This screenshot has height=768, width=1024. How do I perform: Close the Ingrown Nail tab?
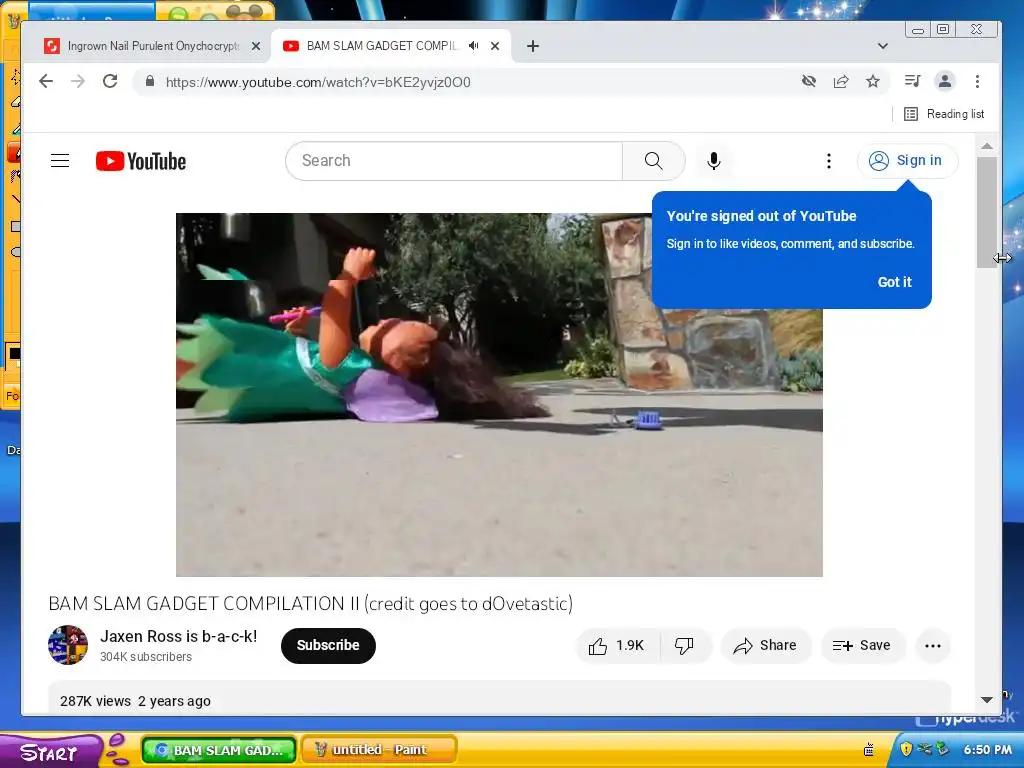256,46
